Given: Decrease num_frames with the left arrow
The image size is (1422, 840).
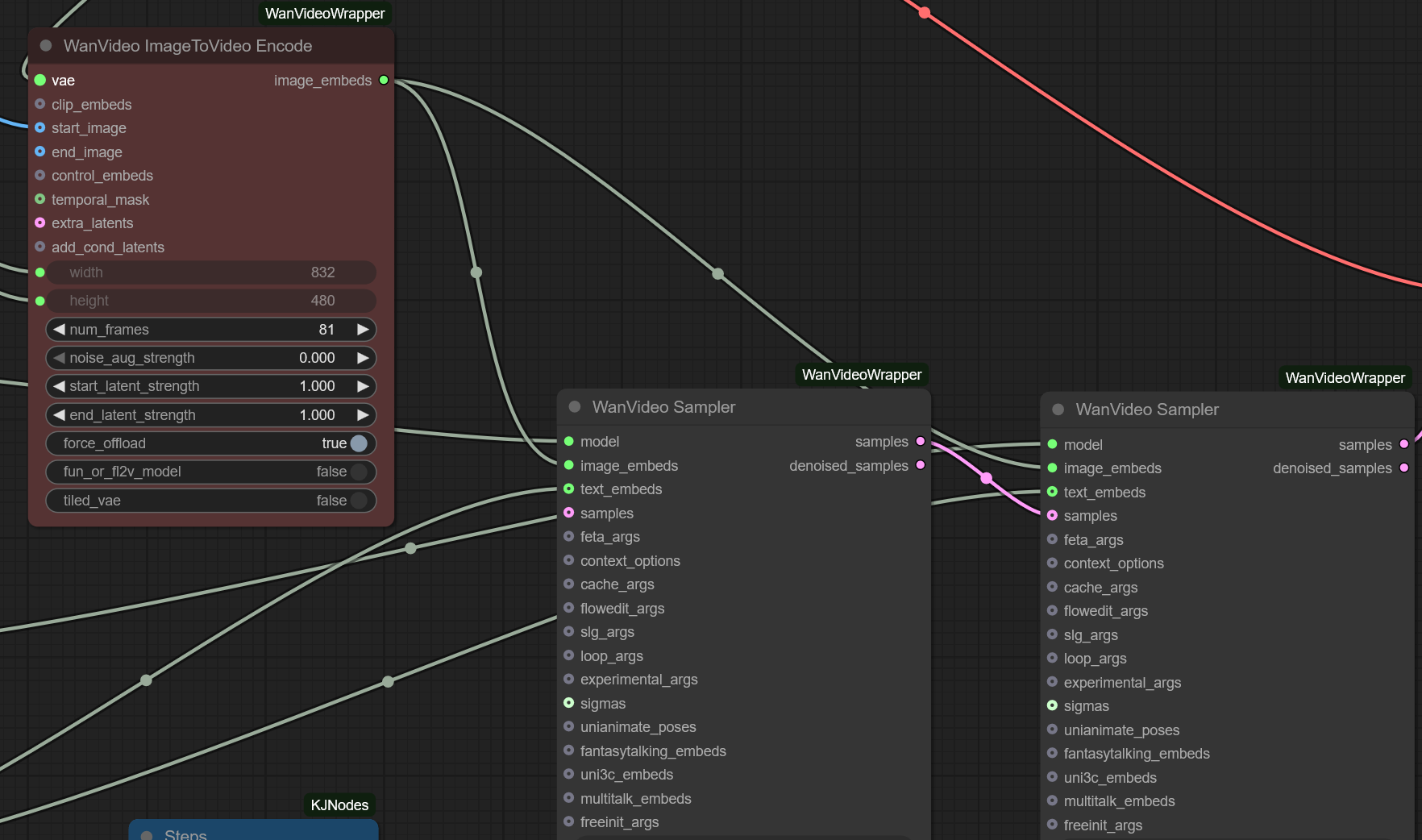Looking at the screenshot, I should click(x=59, y=329).
